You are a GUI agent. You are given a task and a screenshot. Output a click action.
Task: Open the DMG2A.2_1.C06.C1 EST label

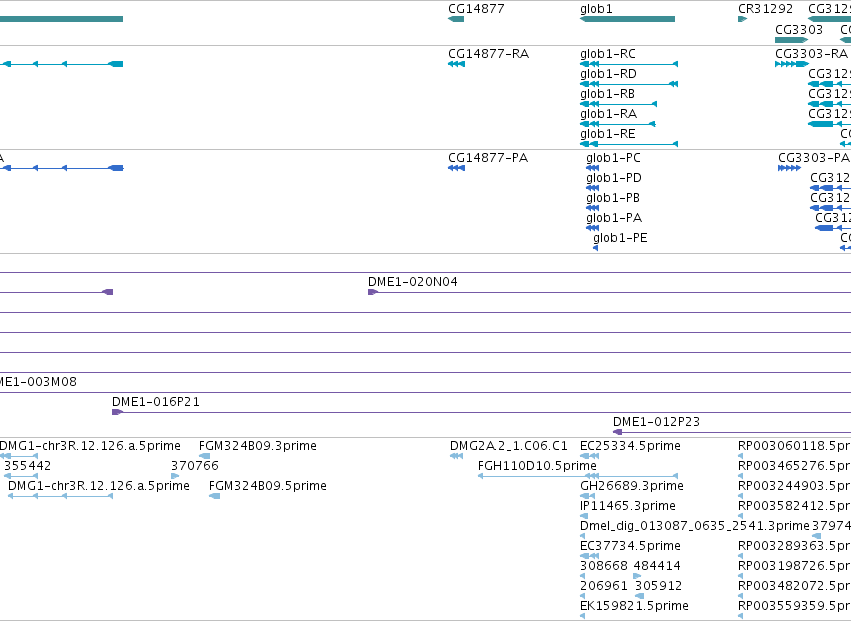[x=509, y=446]
